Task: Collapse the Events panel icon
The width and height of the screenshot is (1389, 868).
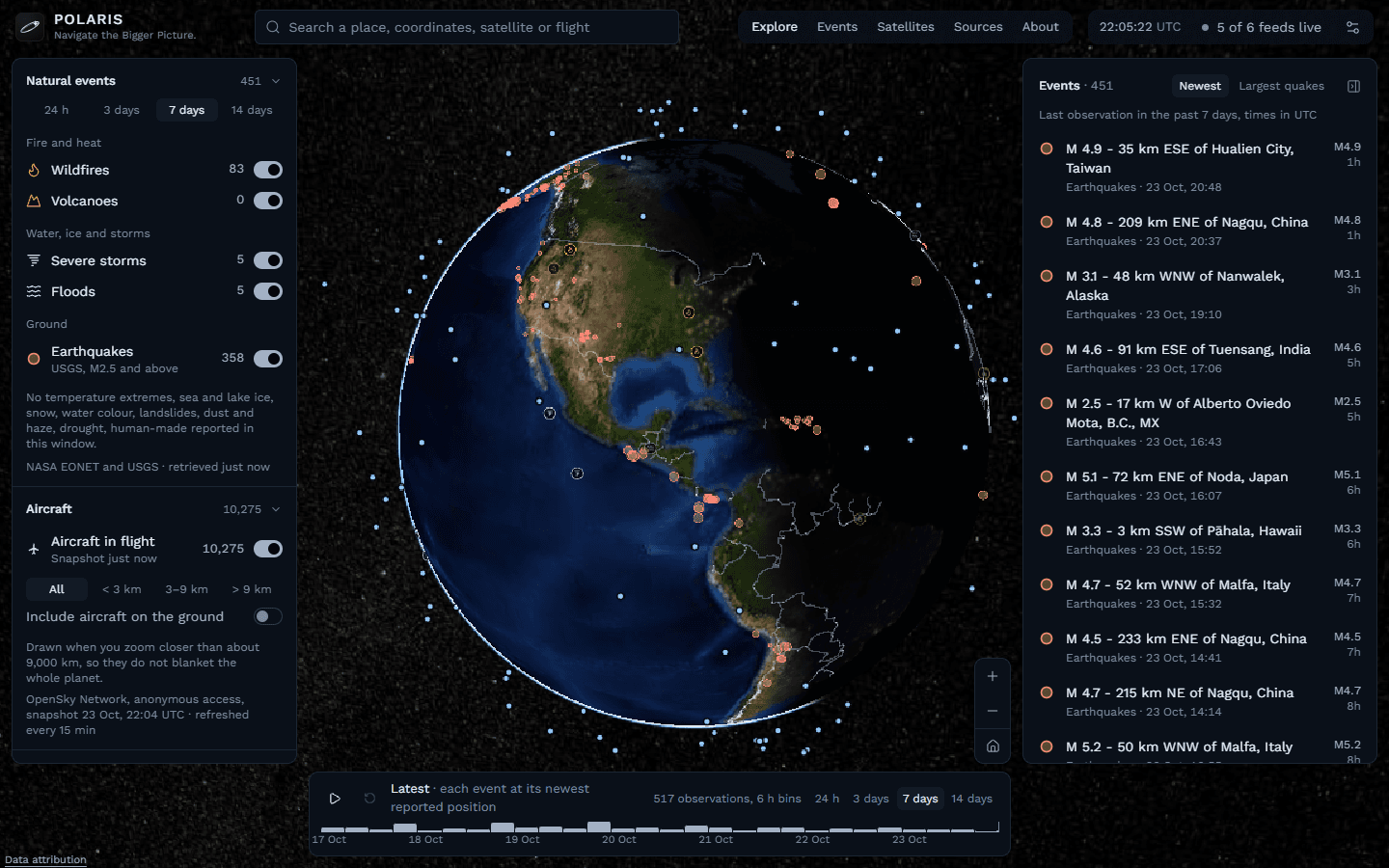Action: click(1353, 86)
